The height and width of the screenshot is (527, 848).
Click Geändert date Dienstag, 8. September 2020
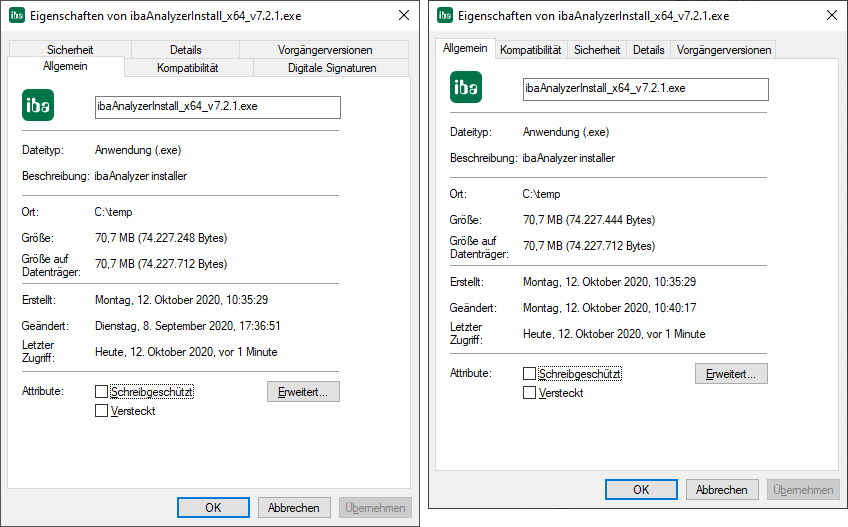pos(188,326)
